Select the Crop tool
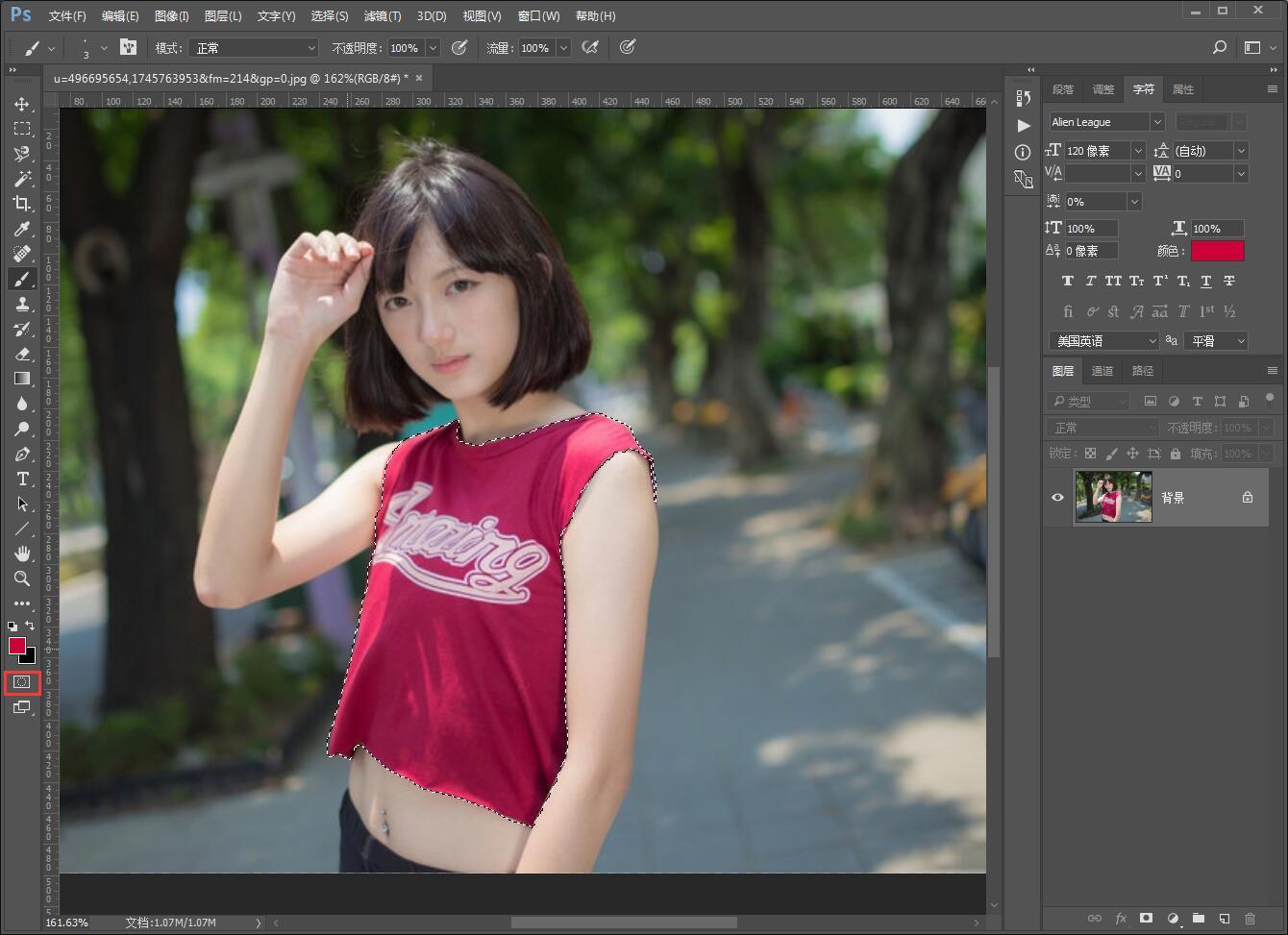 (22, 204)
